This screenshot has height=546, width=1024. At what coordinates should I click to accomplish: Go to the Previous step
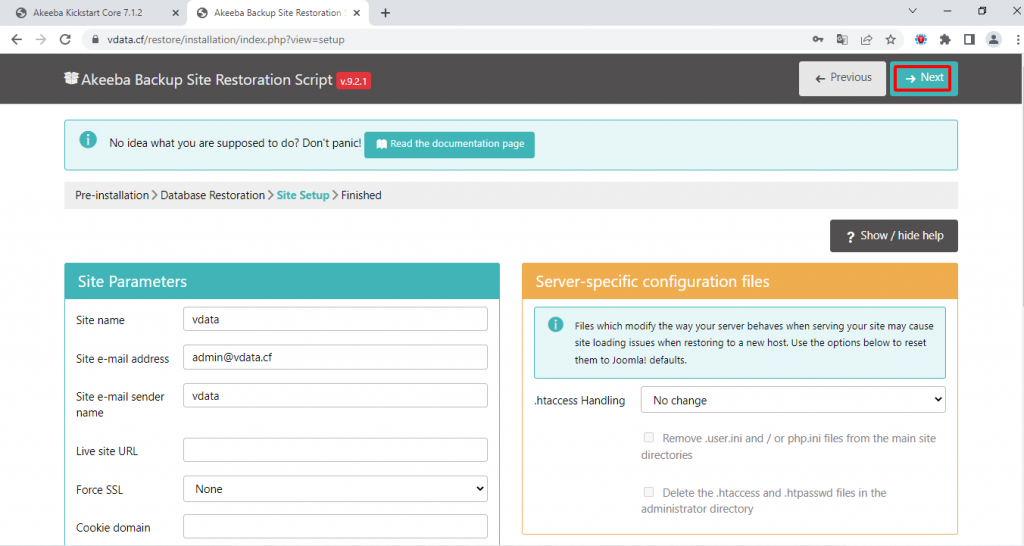tap(843, 78)
